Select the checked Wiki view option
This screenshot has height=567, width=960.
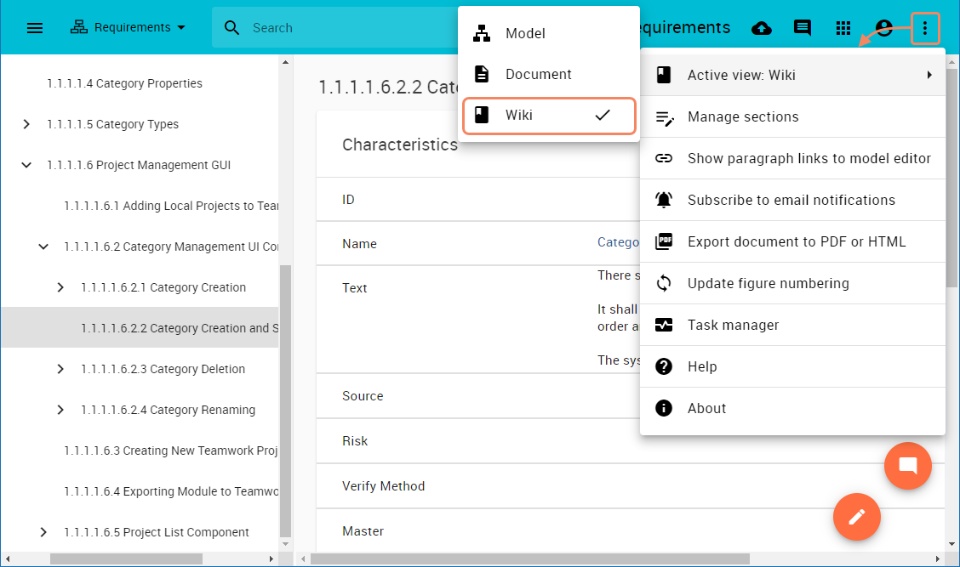click(549, 115)
